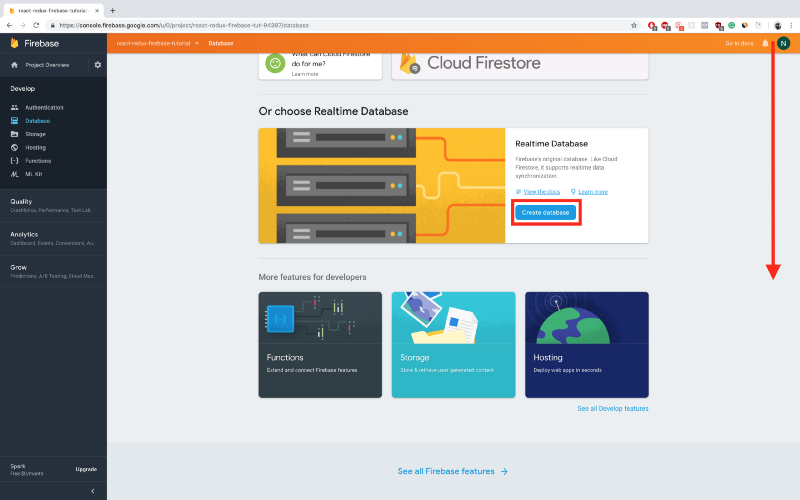Click Project Overview text in sidebar

coord(47,65)
